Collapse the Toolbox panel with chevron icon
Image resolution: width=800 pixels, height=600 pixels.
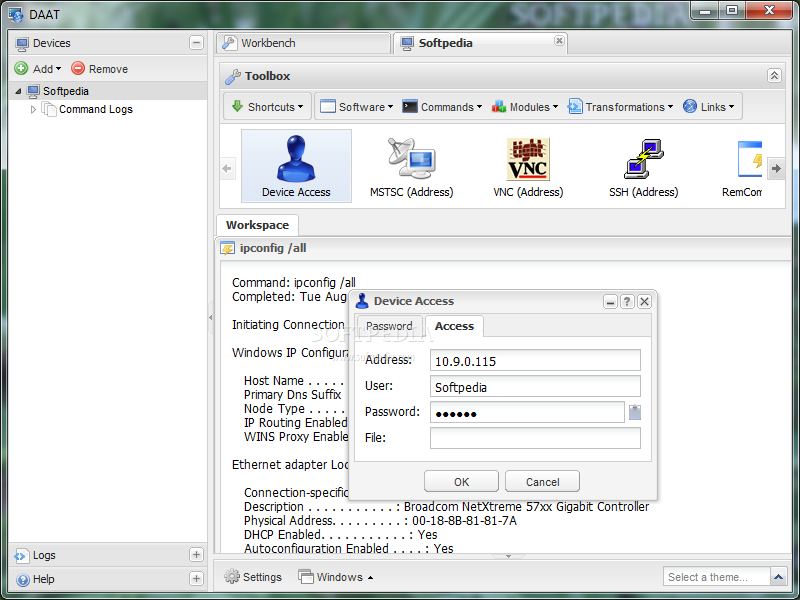pyautogui.click(x=774, y=76)
